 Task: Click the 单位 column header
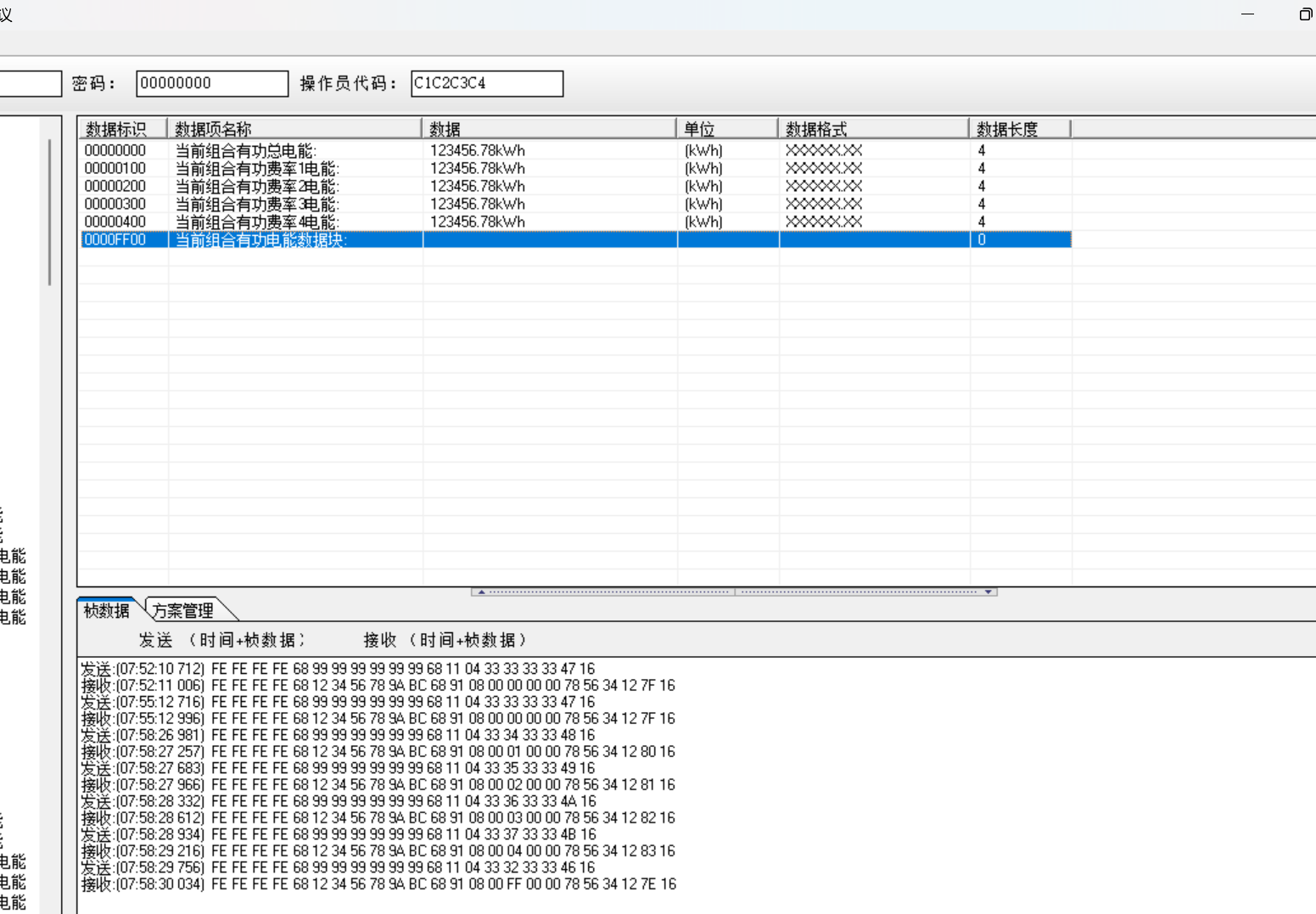click(727, 129)
